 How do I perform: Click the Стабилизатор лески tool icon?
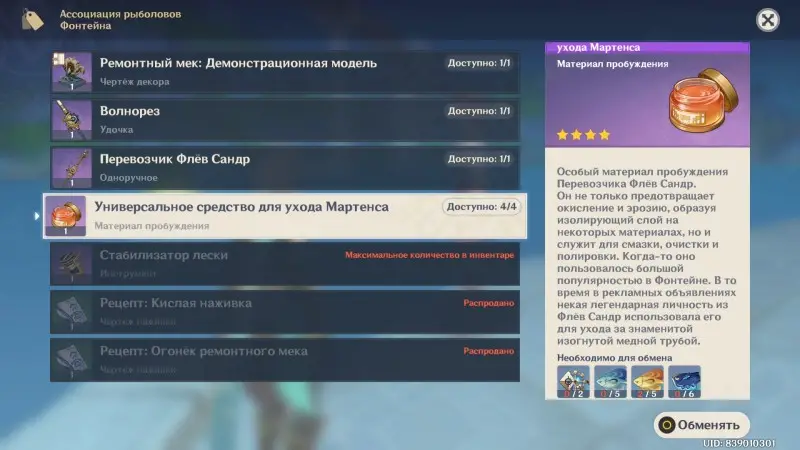(71, 264)
